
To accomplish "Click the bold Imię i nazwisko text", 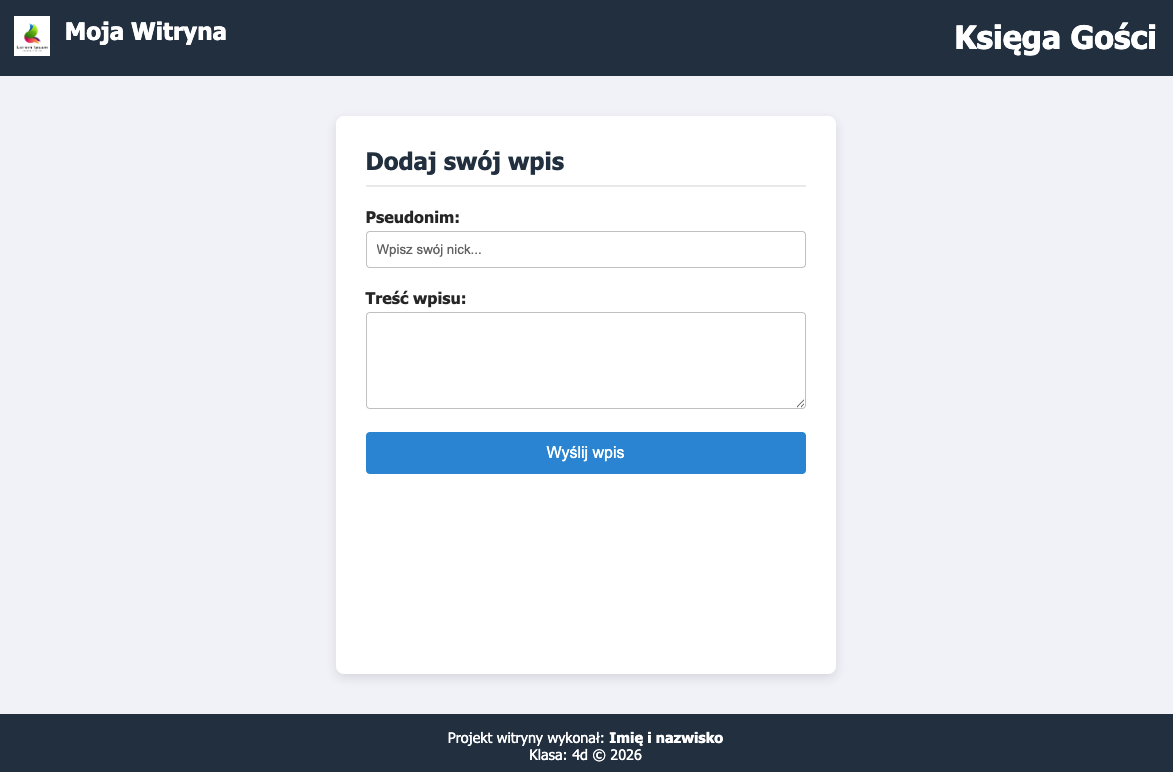I will (x=665, y=738).
